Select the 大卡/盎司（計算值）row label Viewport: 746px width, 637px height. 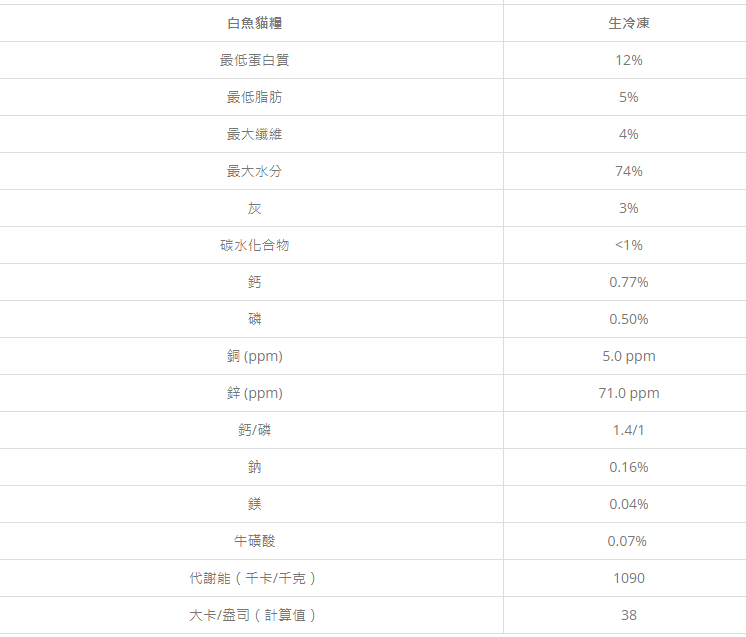click(x=254, y=615)
